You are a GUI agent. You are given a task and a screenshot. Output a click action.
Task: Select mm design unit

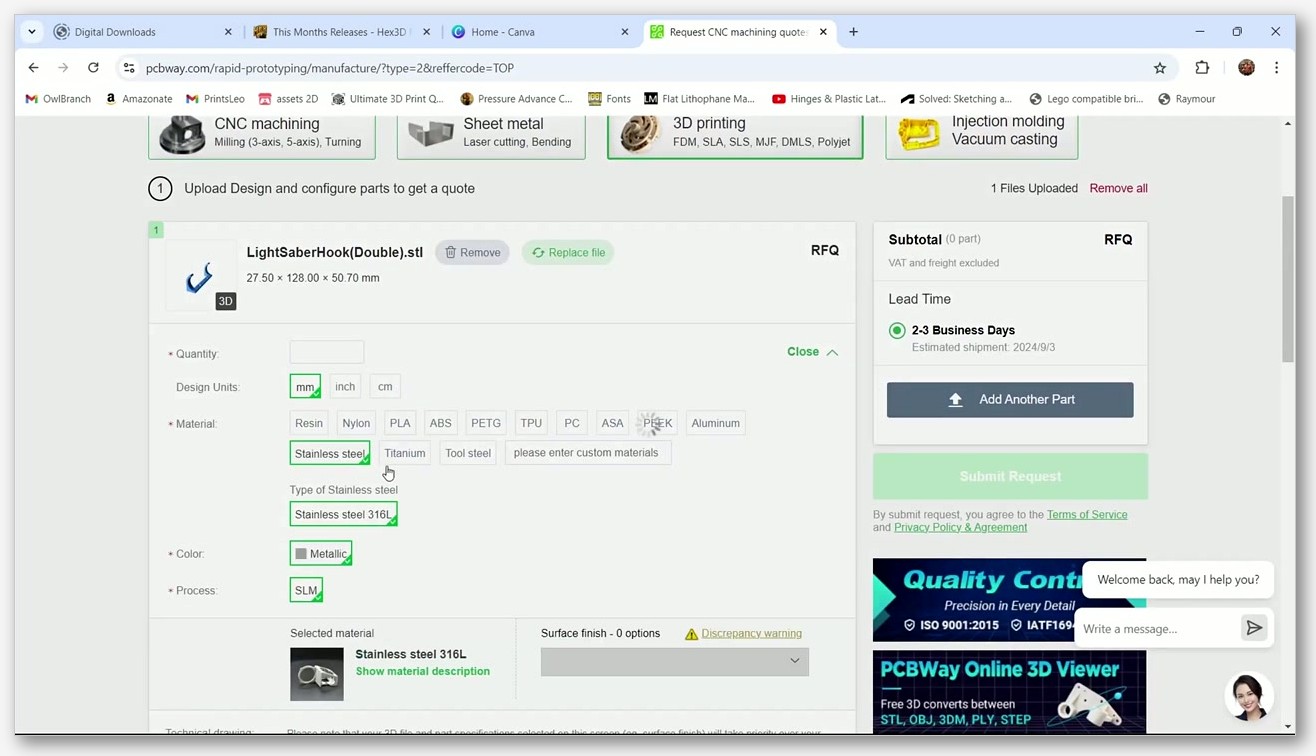305,386
